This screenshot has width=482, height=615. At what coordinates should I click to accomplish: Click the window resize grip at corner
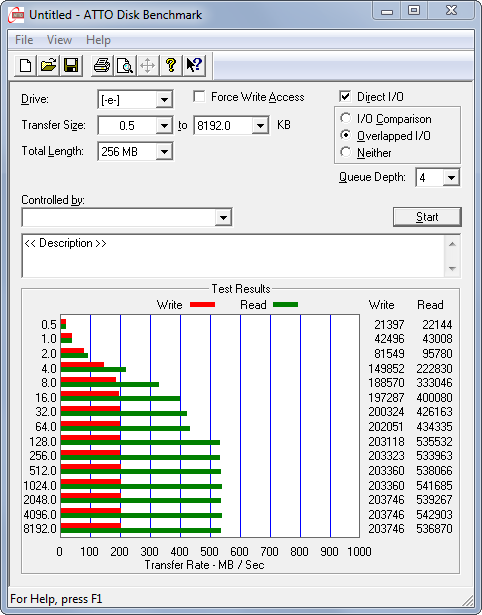click(x=468, y=600)
